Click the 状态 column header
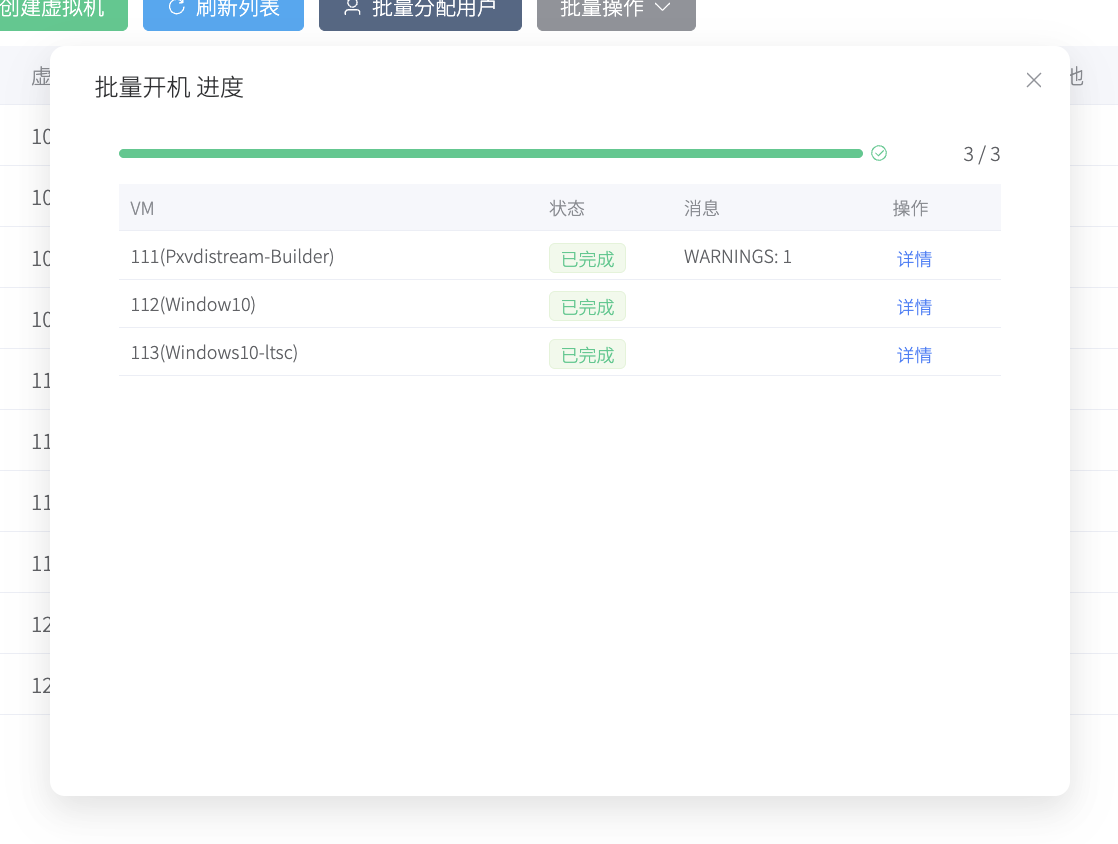Viewport: 1118px width, 844px height. (x=567, y=208)
